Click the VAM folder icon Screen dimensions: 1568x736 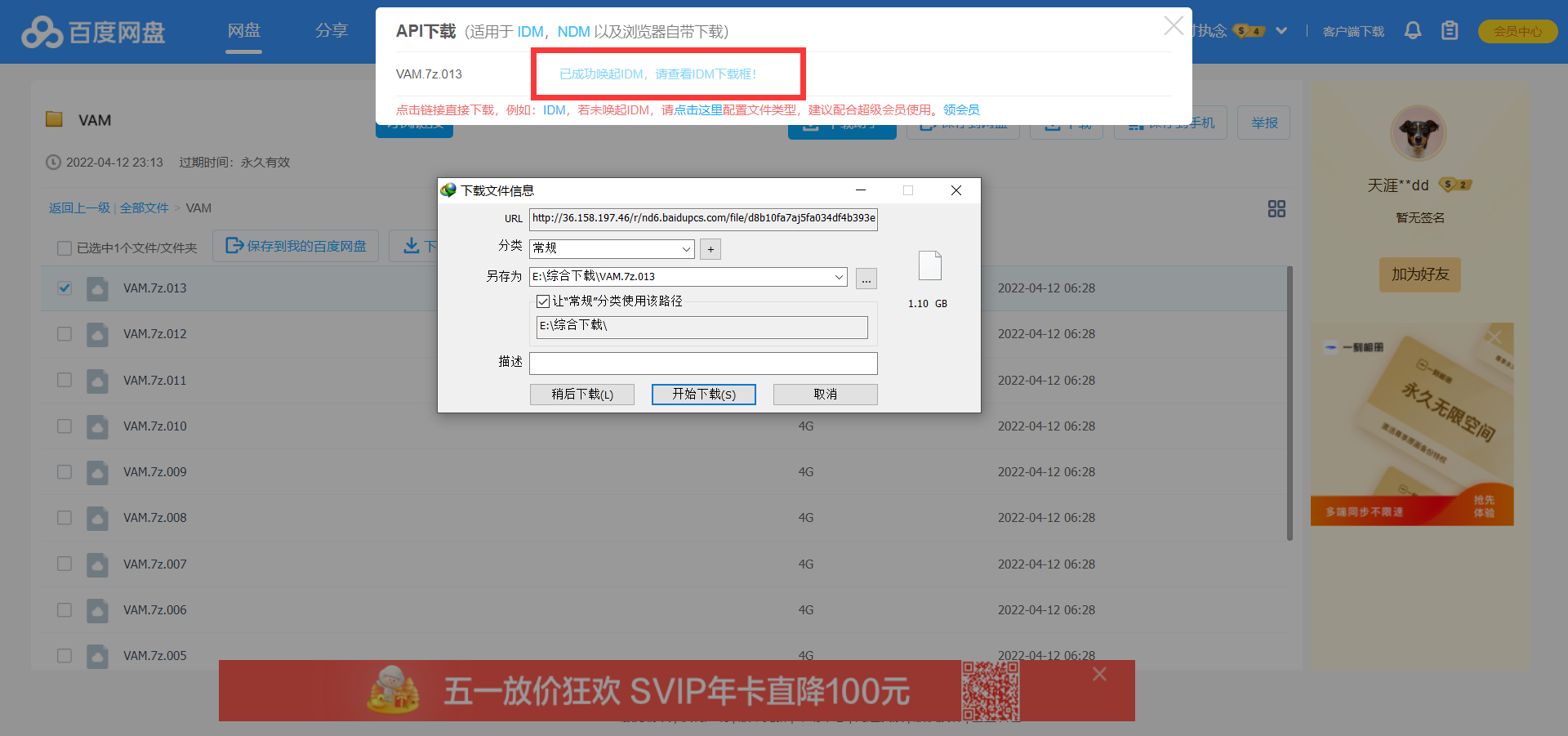[x=55, y=119]
